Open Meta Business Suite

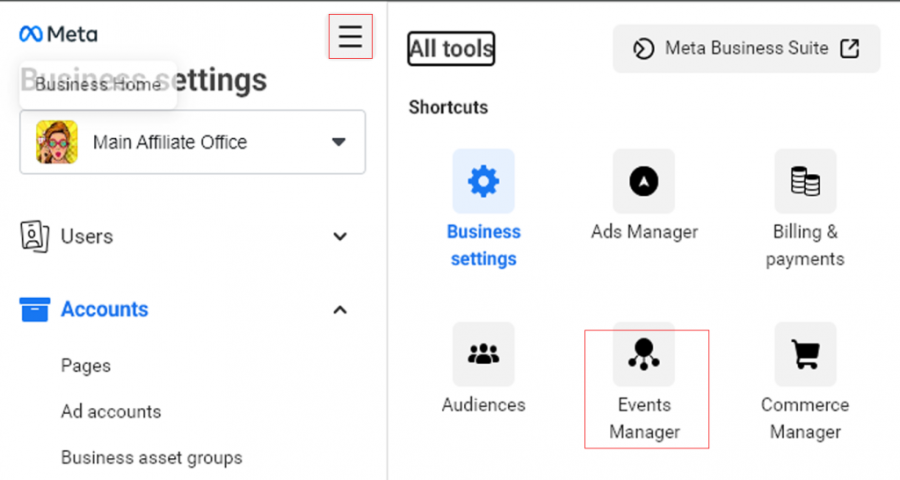(x=746, y=49)
